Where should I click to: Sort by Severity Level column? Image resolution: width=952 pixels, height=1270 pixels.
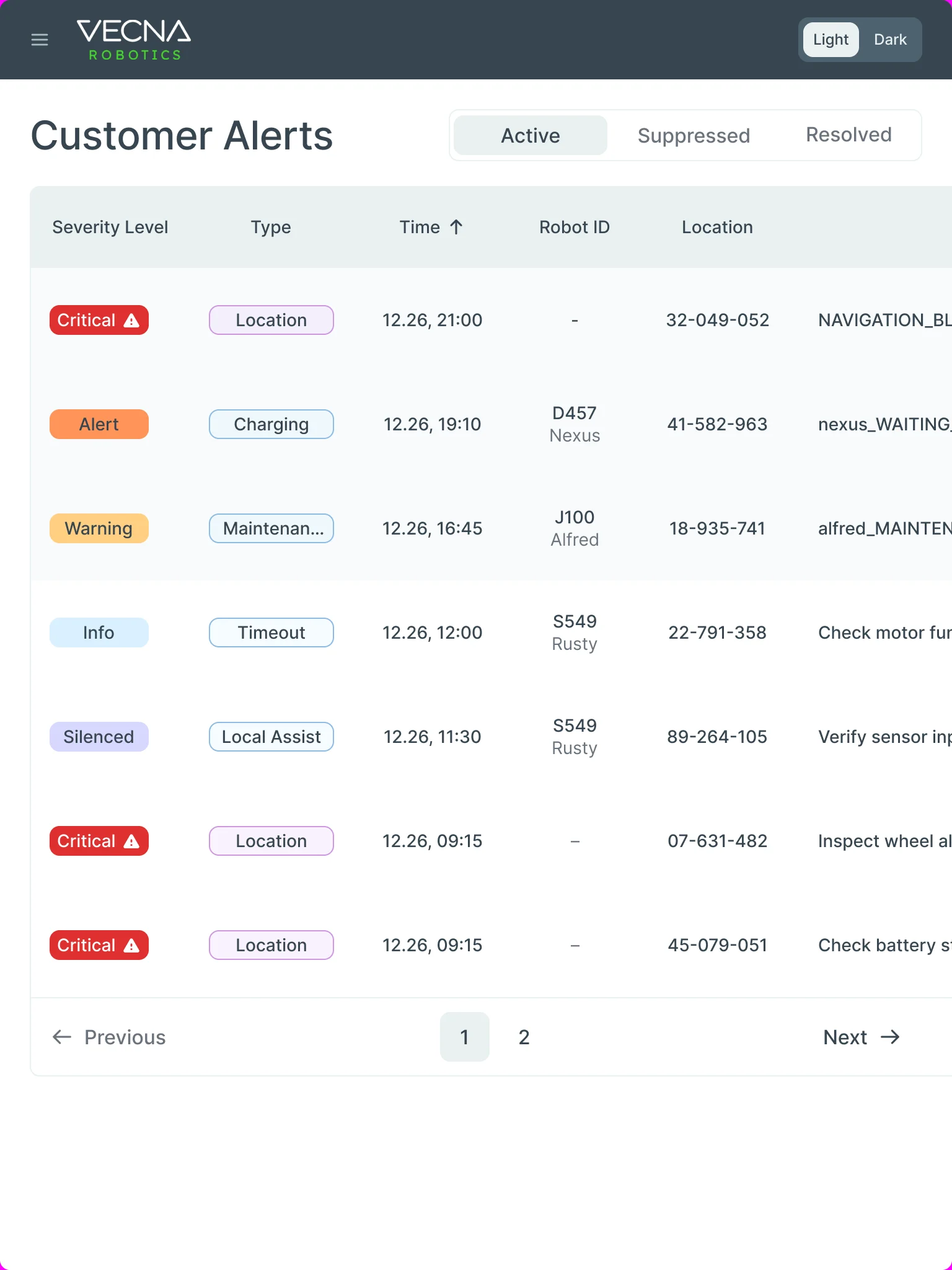(x=110, y=227)
